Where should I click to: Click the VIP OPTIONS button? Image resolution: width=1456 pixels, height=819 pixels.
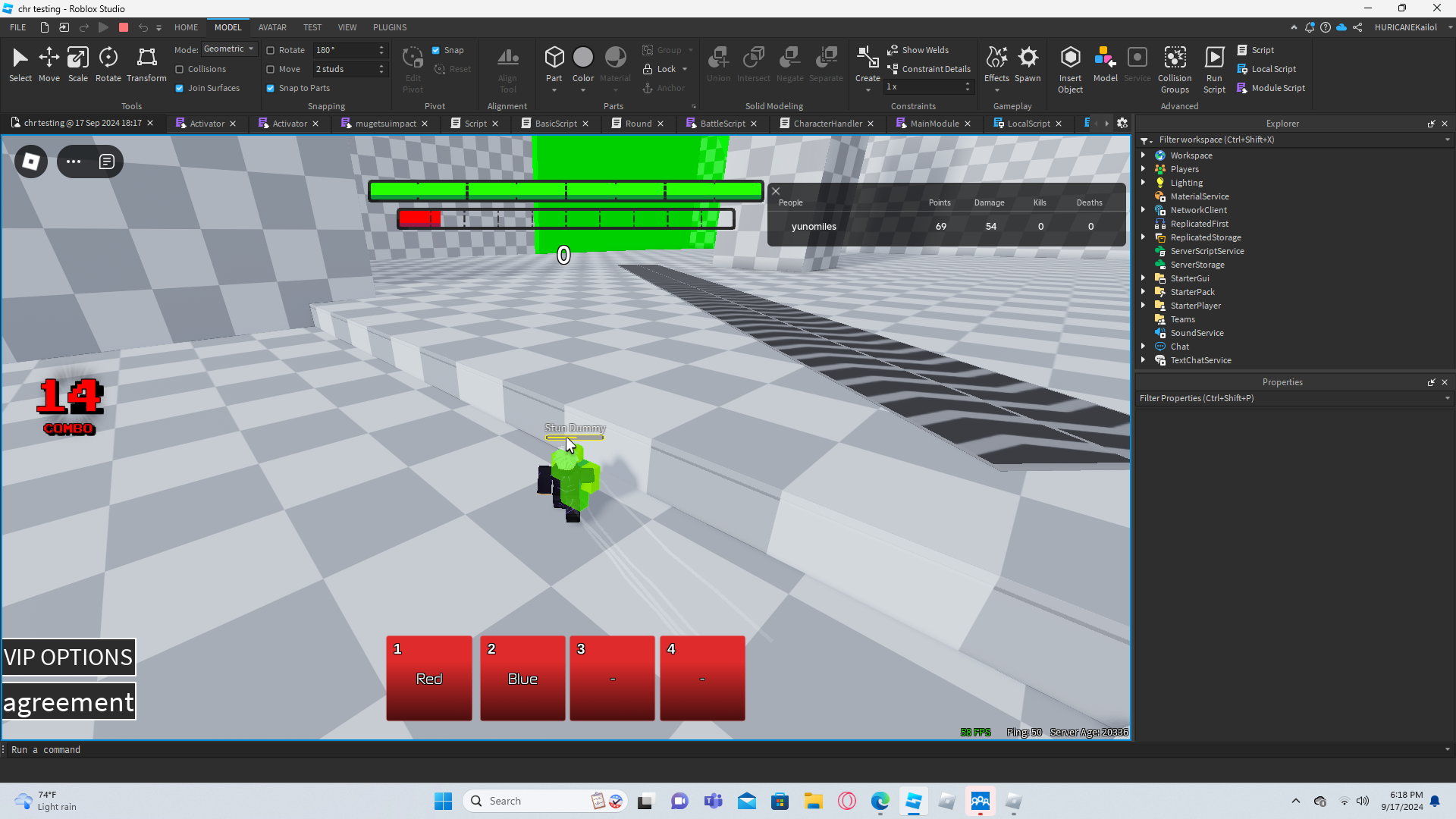[x=68, y=657]
